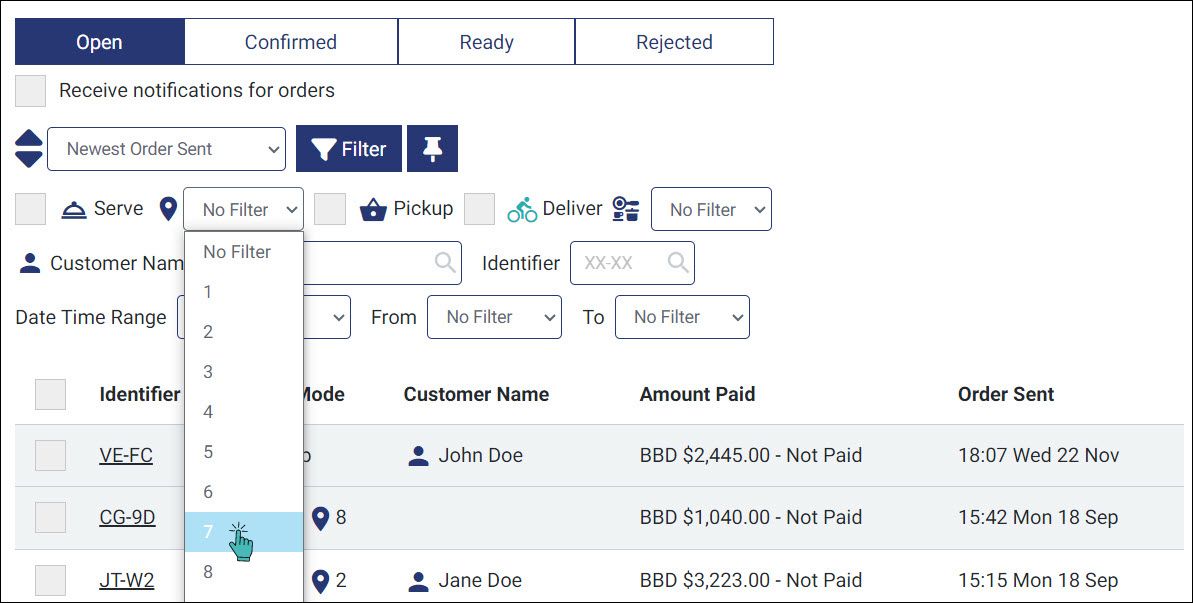This screenshot has width=1193, height=603.
Task: Choose No Filter option in open list
Action: [x=243, y=252]
